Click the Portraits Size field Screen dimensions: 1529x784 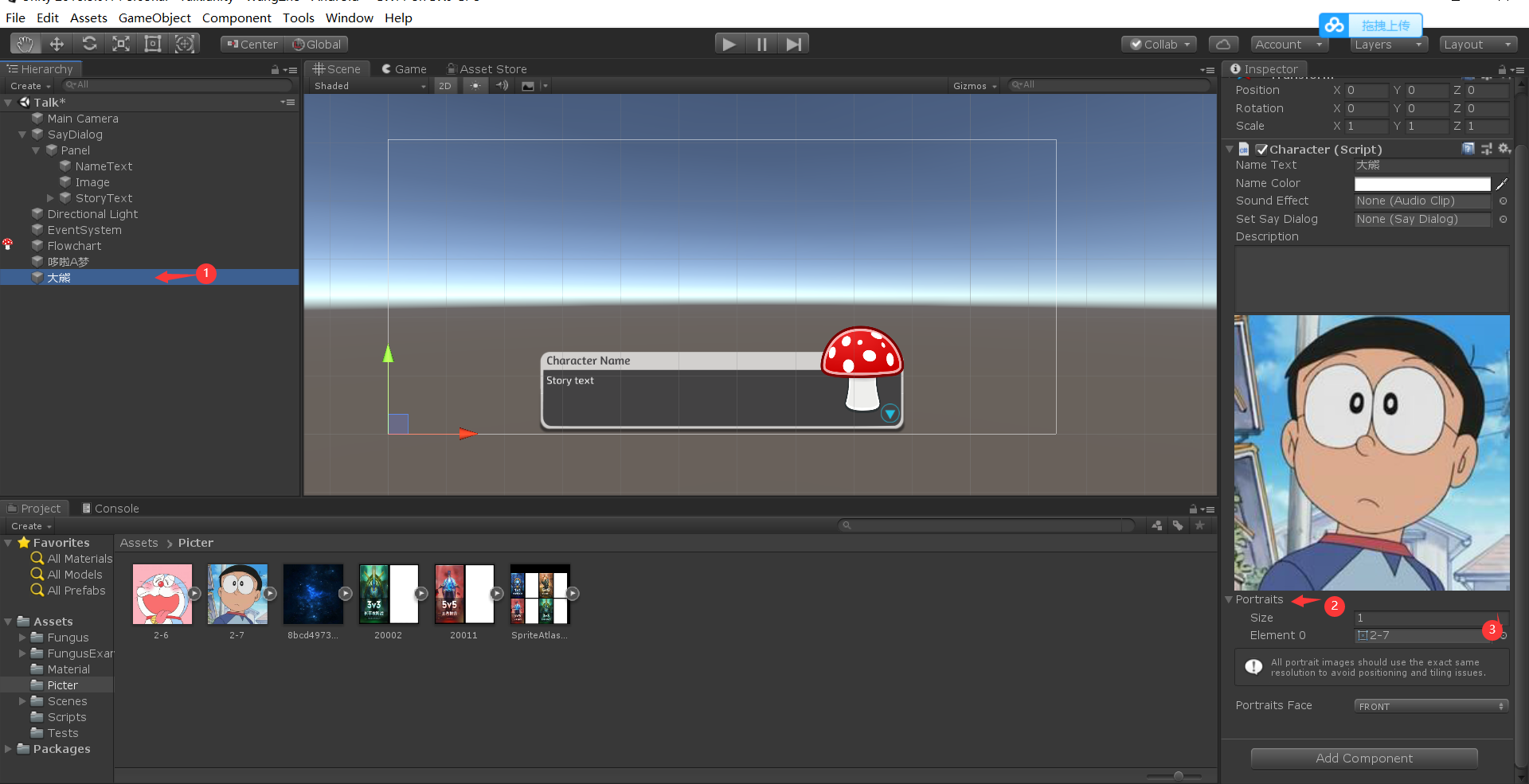pos(1431,618)
